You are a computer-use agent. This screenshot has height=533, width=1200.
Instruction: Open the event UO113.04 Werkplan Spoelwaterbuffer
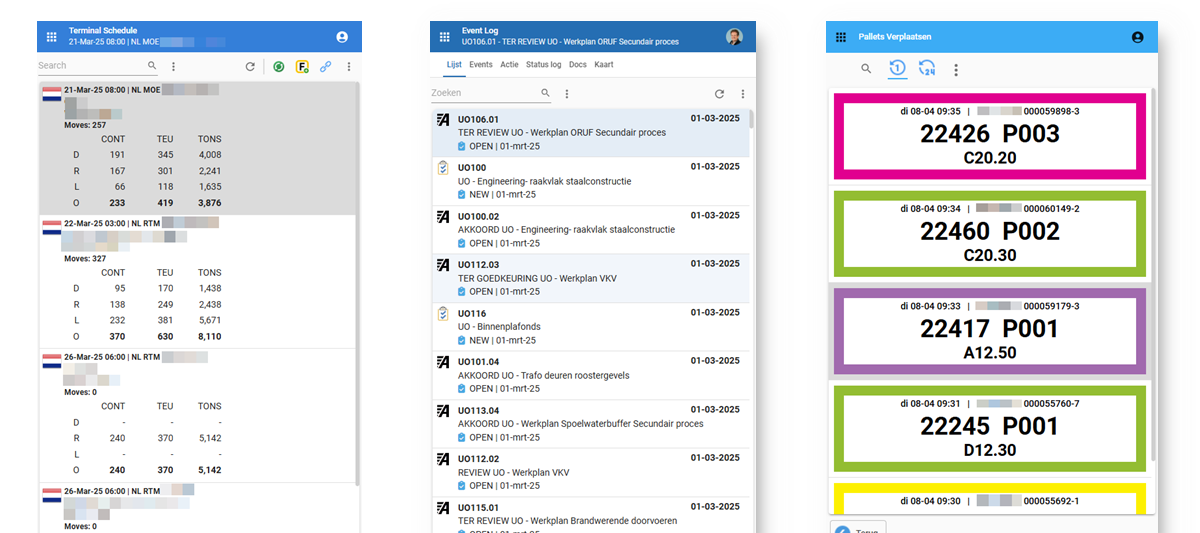pos(590,424)
